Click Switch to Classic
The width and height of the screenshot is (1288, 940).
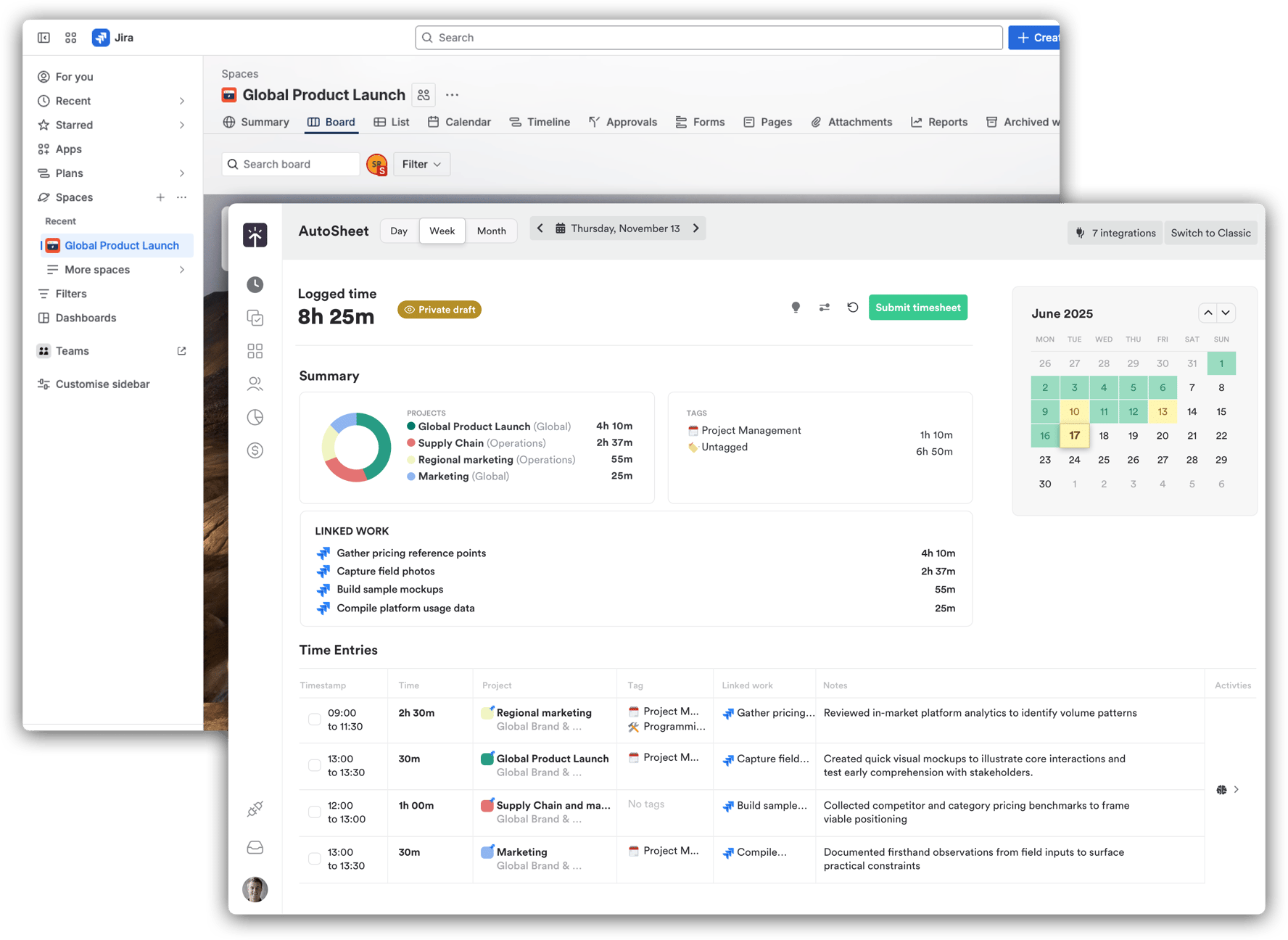tap(1210, 232)
